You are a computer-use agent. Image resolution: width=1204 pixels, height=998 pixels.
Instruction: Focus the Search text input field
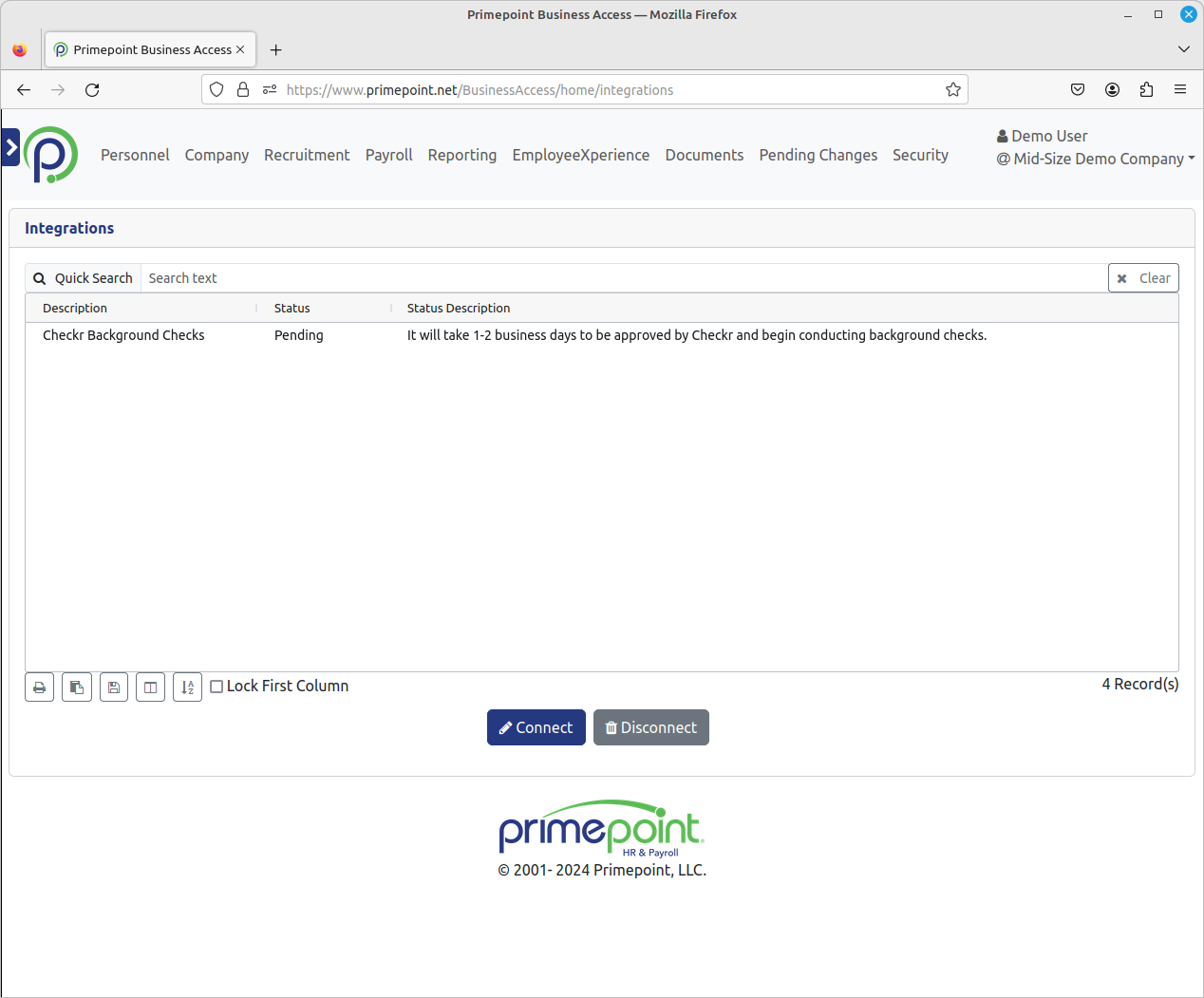click(x=624, y=278)
